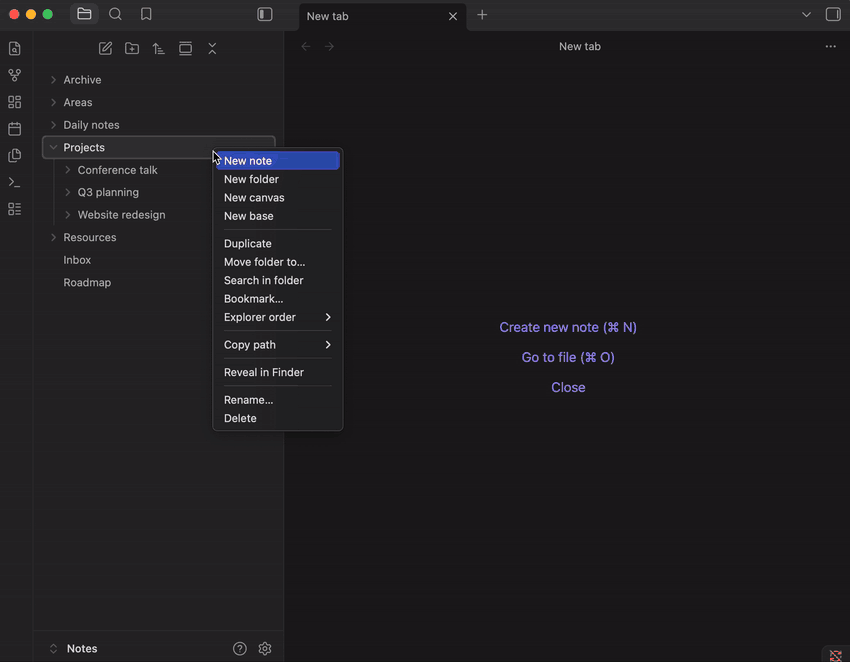Click auto-reveal current file icon
850x662 pixels.
point(185,48)
